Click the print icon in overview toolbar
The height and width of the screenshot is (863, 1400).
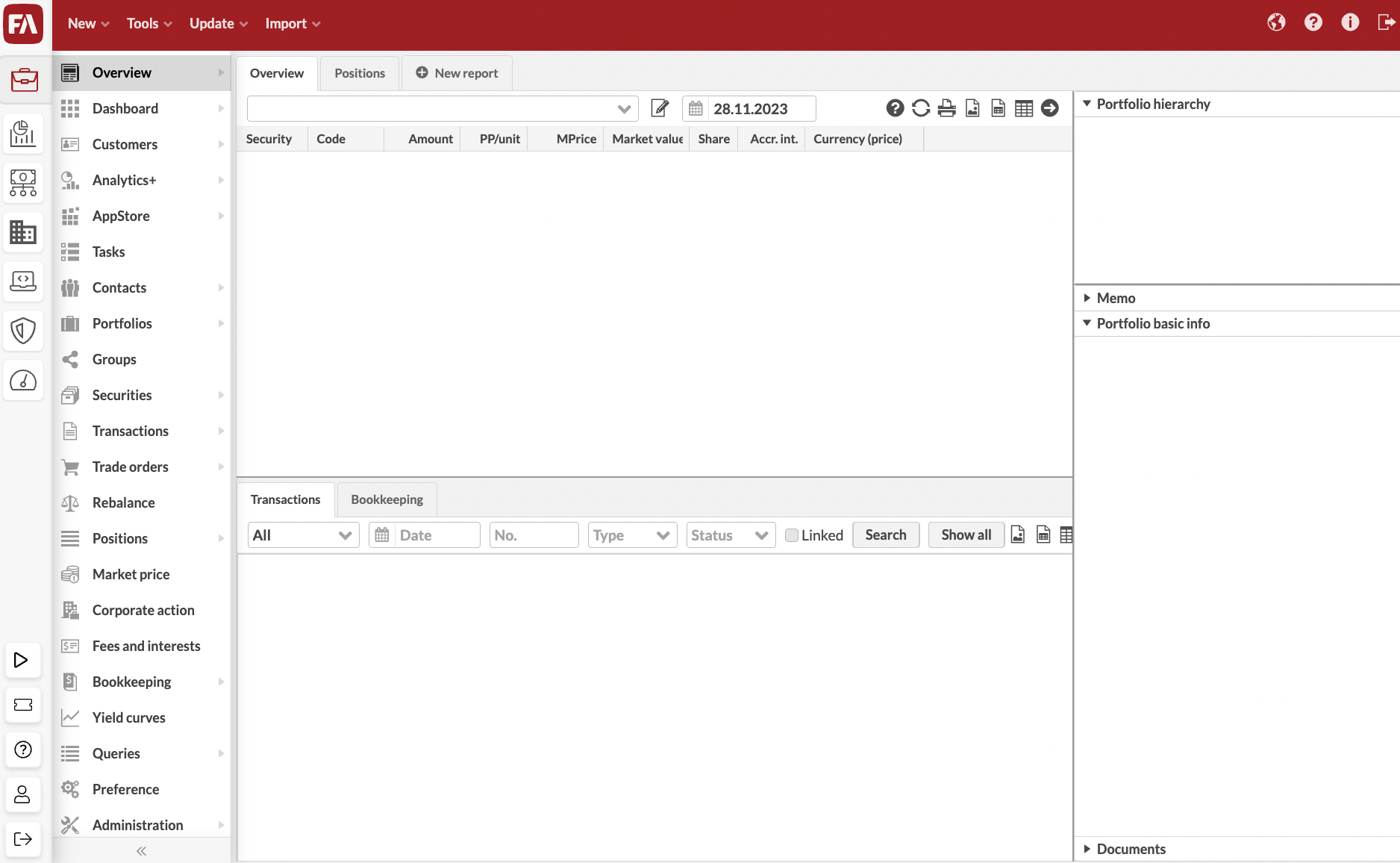[x=946, y=108]
